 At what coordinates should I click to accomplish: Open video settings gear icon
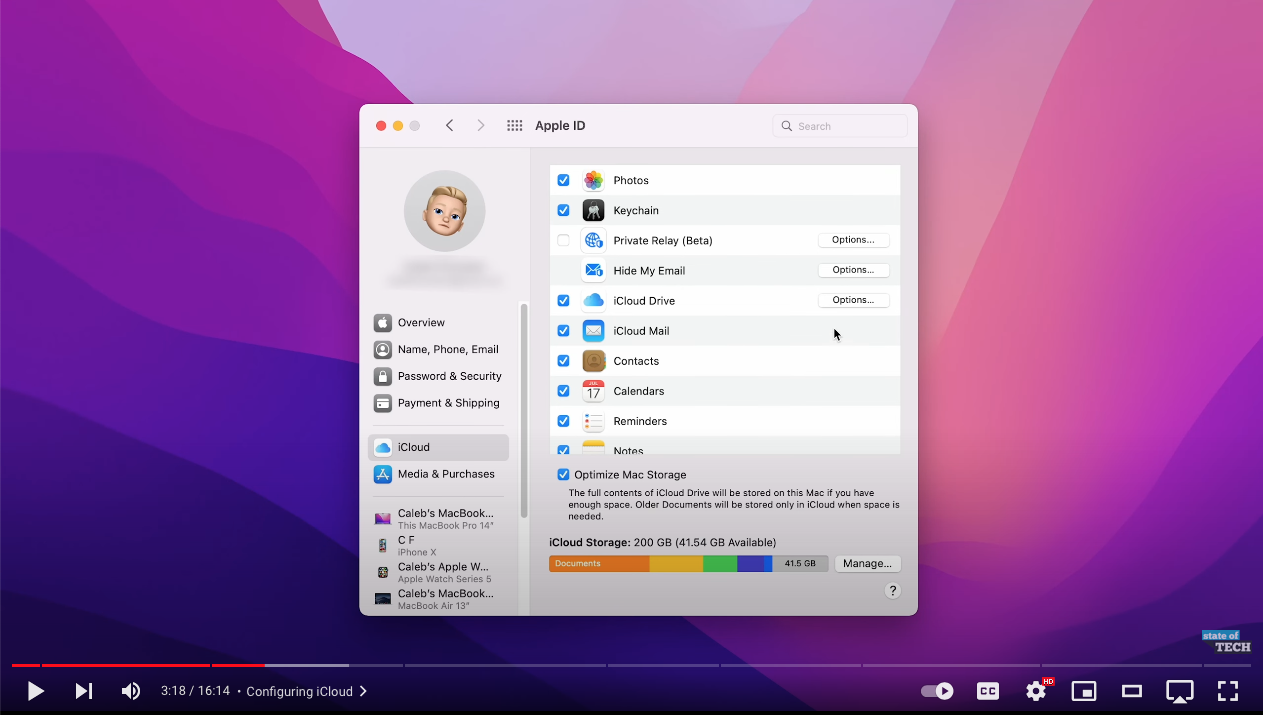pos(1037,691)
